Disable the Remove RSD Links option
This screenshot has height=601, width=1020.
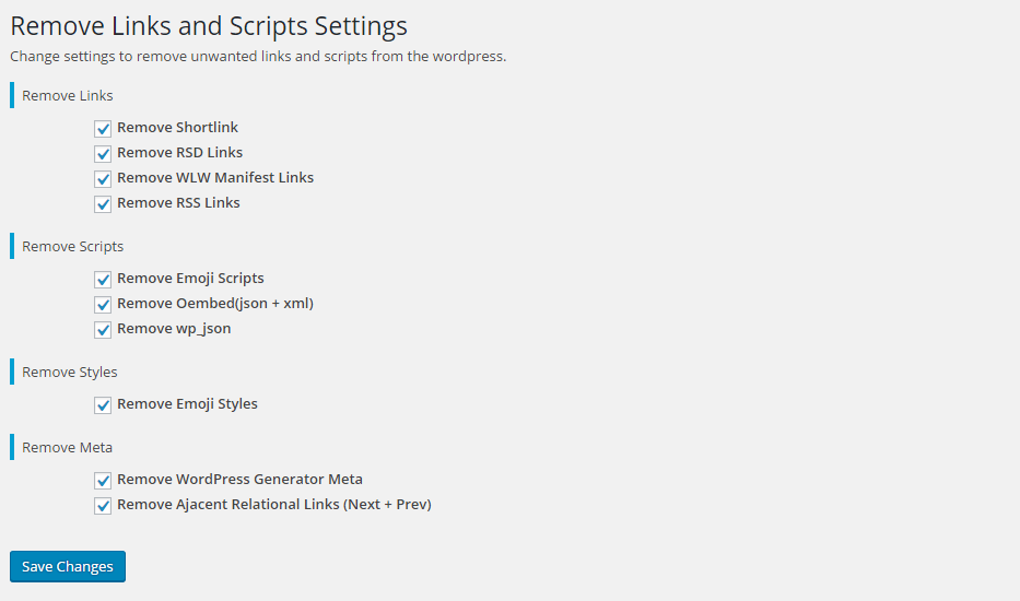pyautogui.click(x=102, y=153)
